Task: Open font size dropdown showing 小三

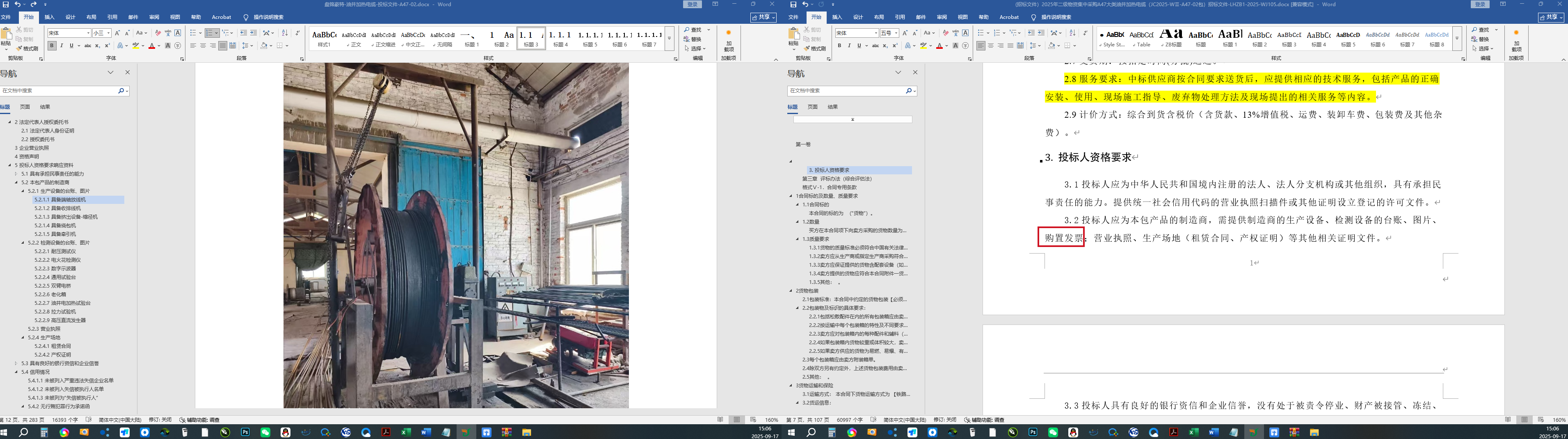Action: pos(108,33)
